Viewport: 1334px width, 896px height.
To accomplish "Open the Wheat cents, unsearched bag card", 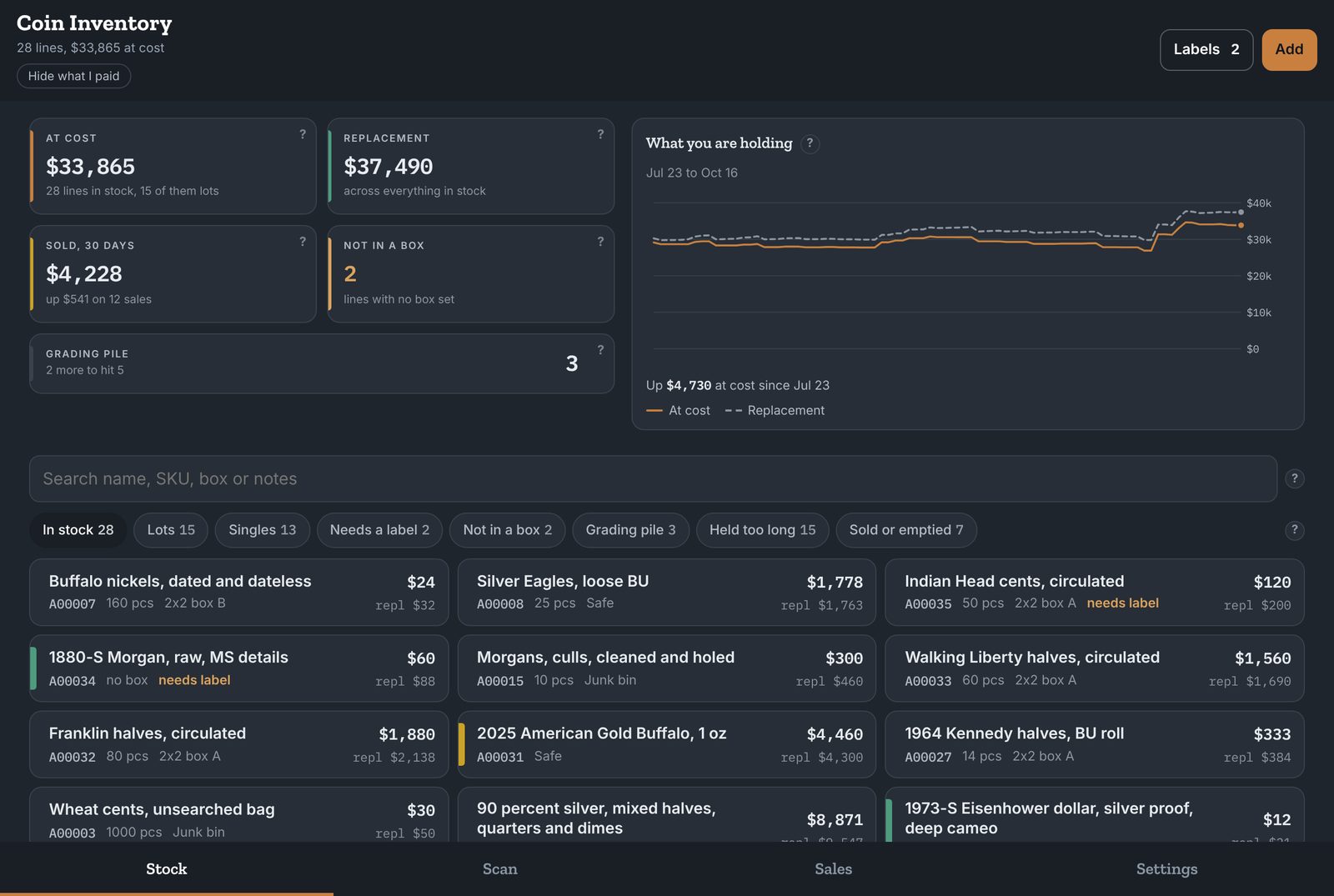I will [238, 815].
